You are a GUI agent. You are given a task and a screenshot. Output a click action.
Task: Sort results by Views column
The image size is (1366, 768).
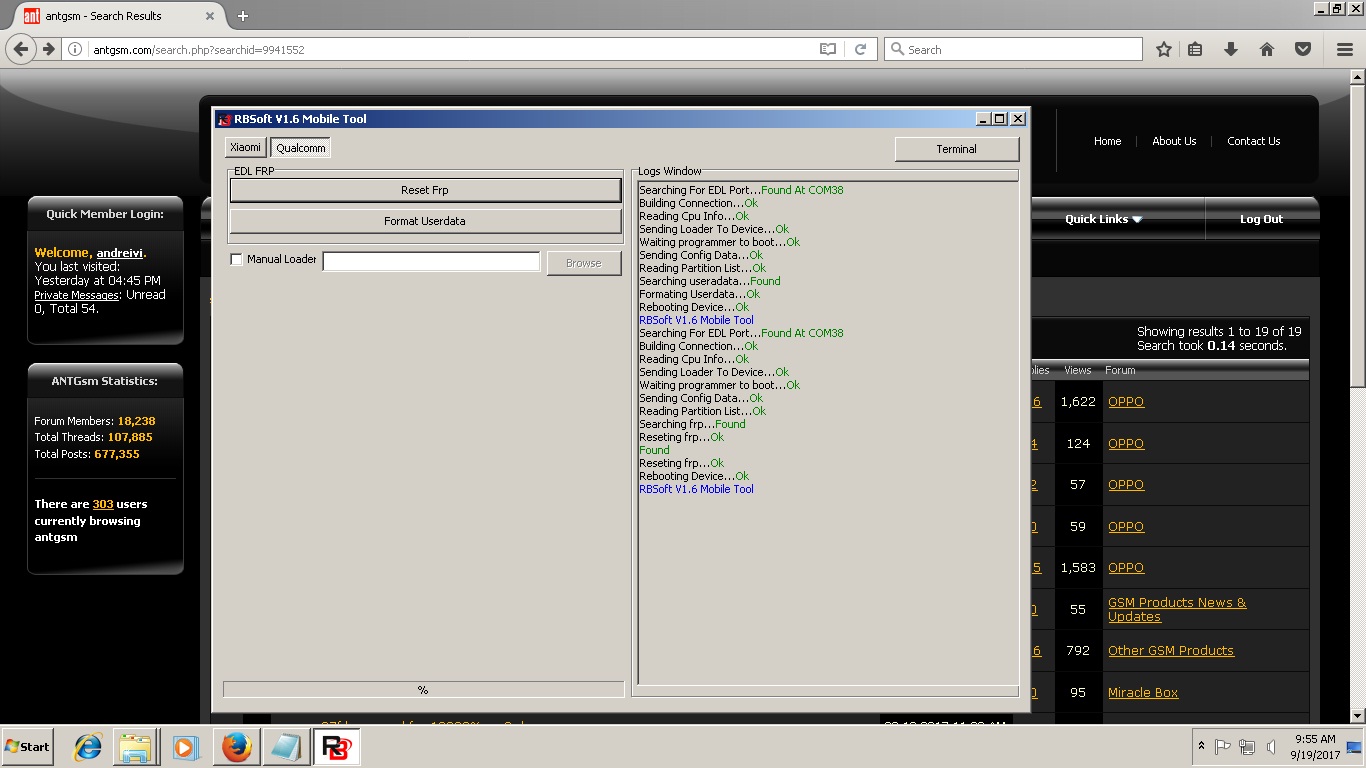pyautogui.click(x=1077, y=370)
